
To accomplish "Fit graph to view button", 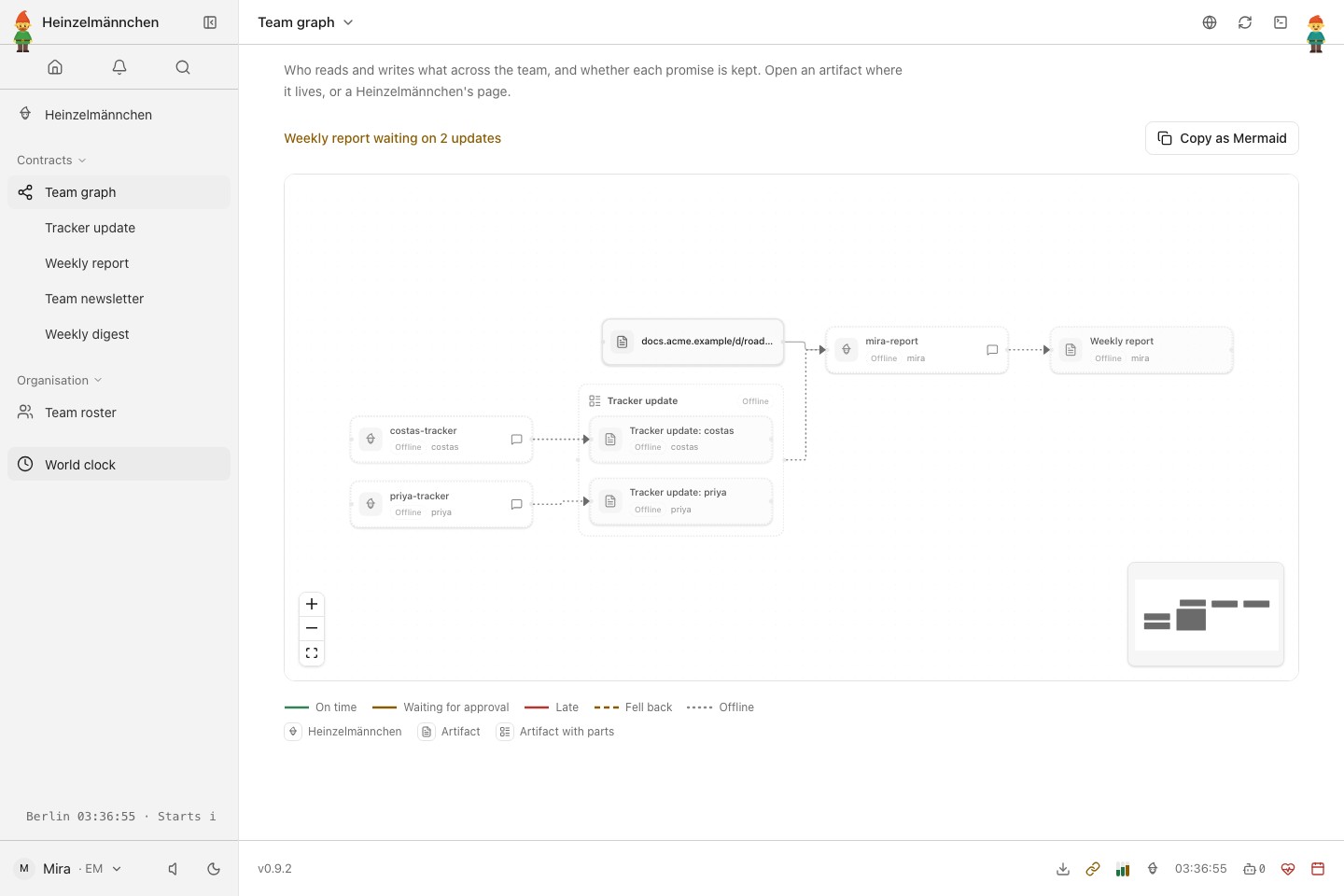I will pyautogui.click(x=312, y=653).
